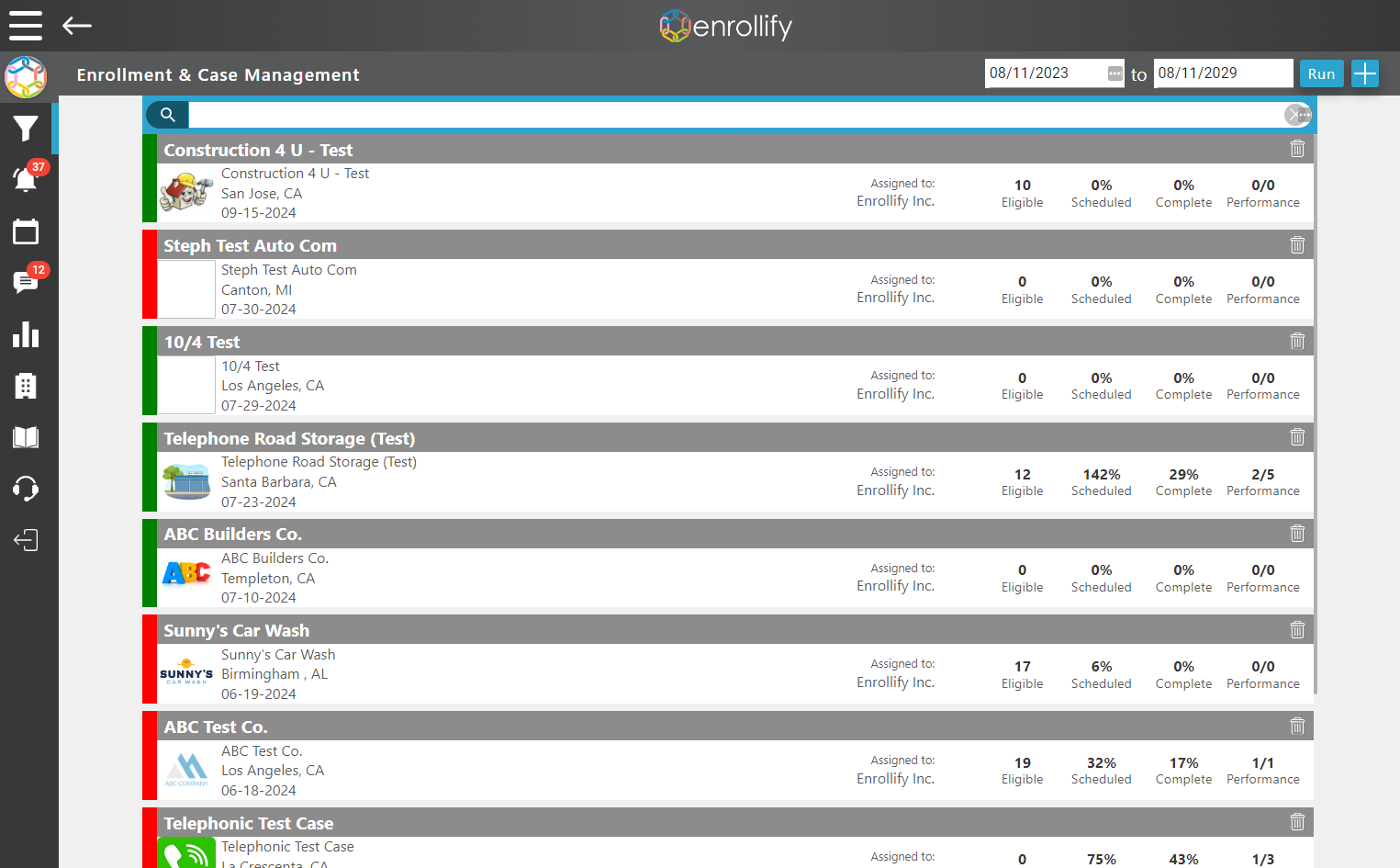
Task: Delete the 10/4 Test case
Action: coord(1297,341)
